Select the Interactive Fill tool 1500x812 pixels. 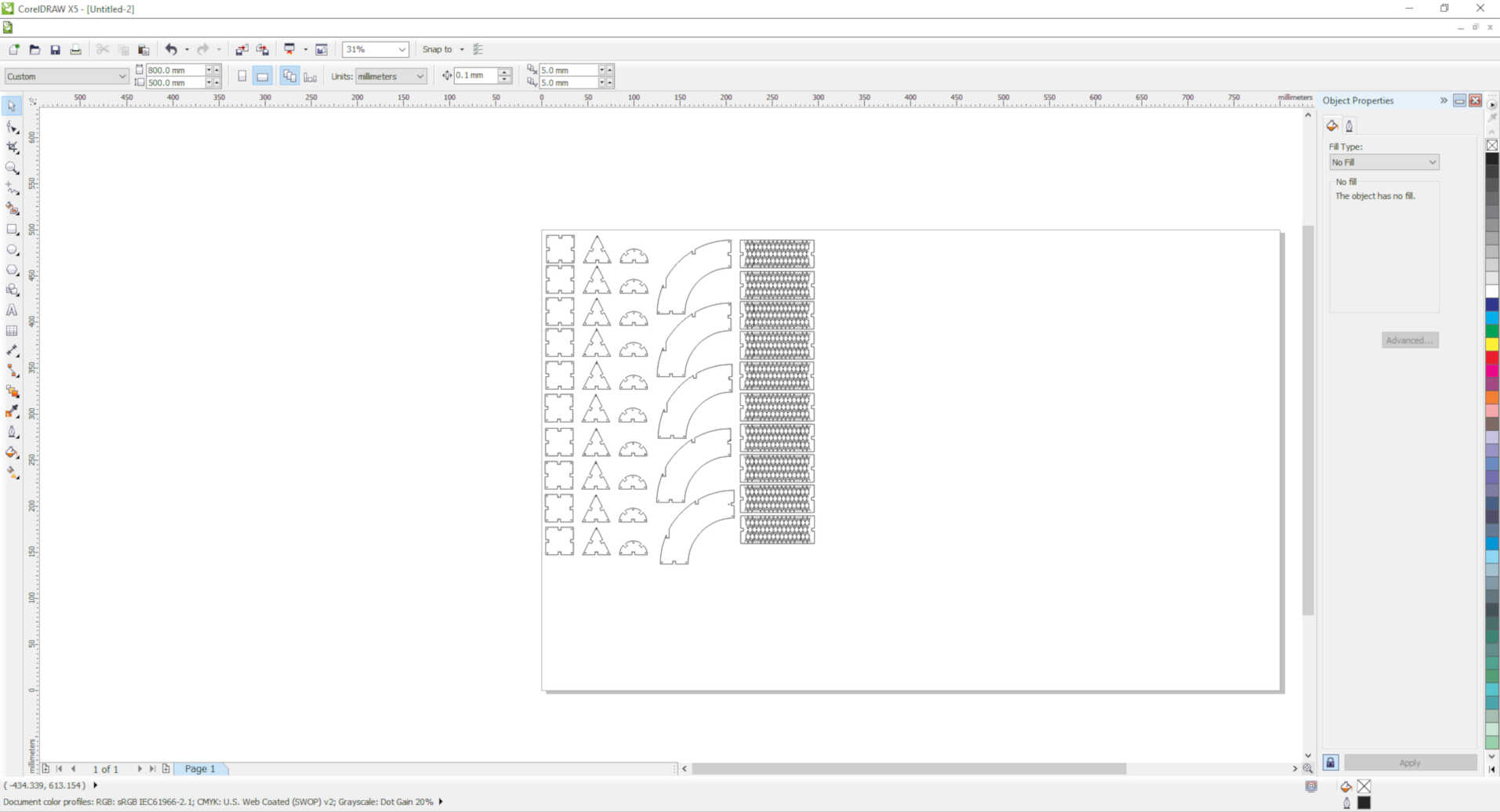(x=12, y=473)
